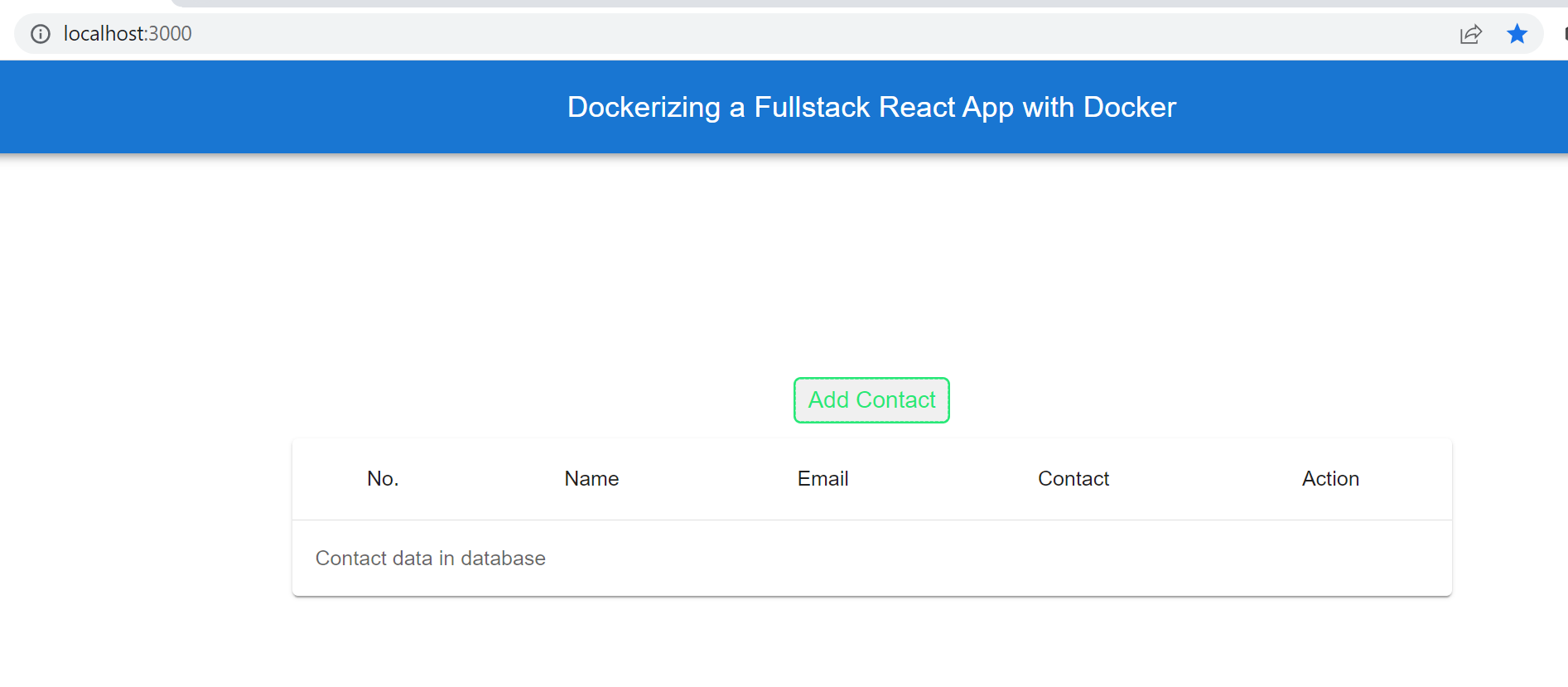Click the site information icon
The height and width of the screenshot is (687, 1568).
coord(41,34)
